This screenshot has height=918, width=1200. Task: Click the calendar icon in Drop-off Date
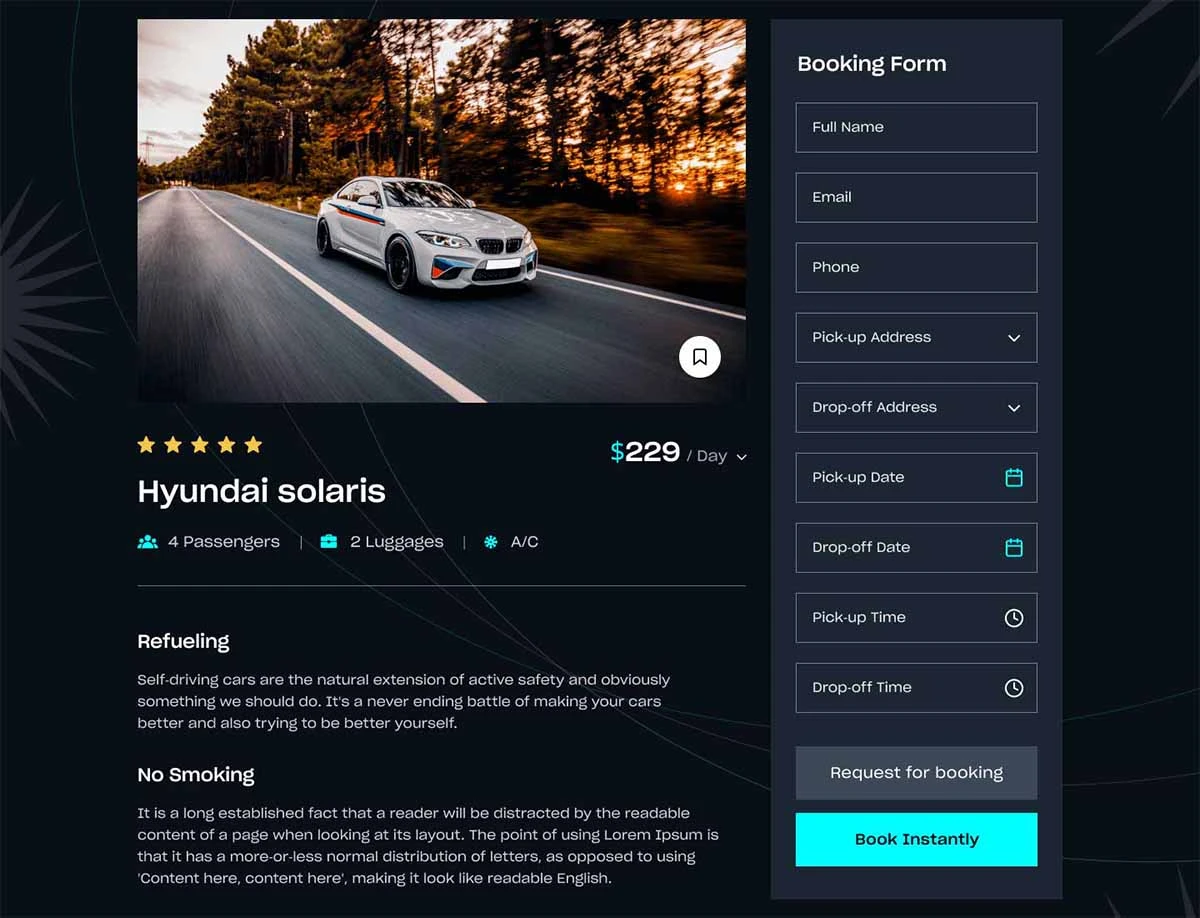pyautogui.click(x=1014, y=548)
